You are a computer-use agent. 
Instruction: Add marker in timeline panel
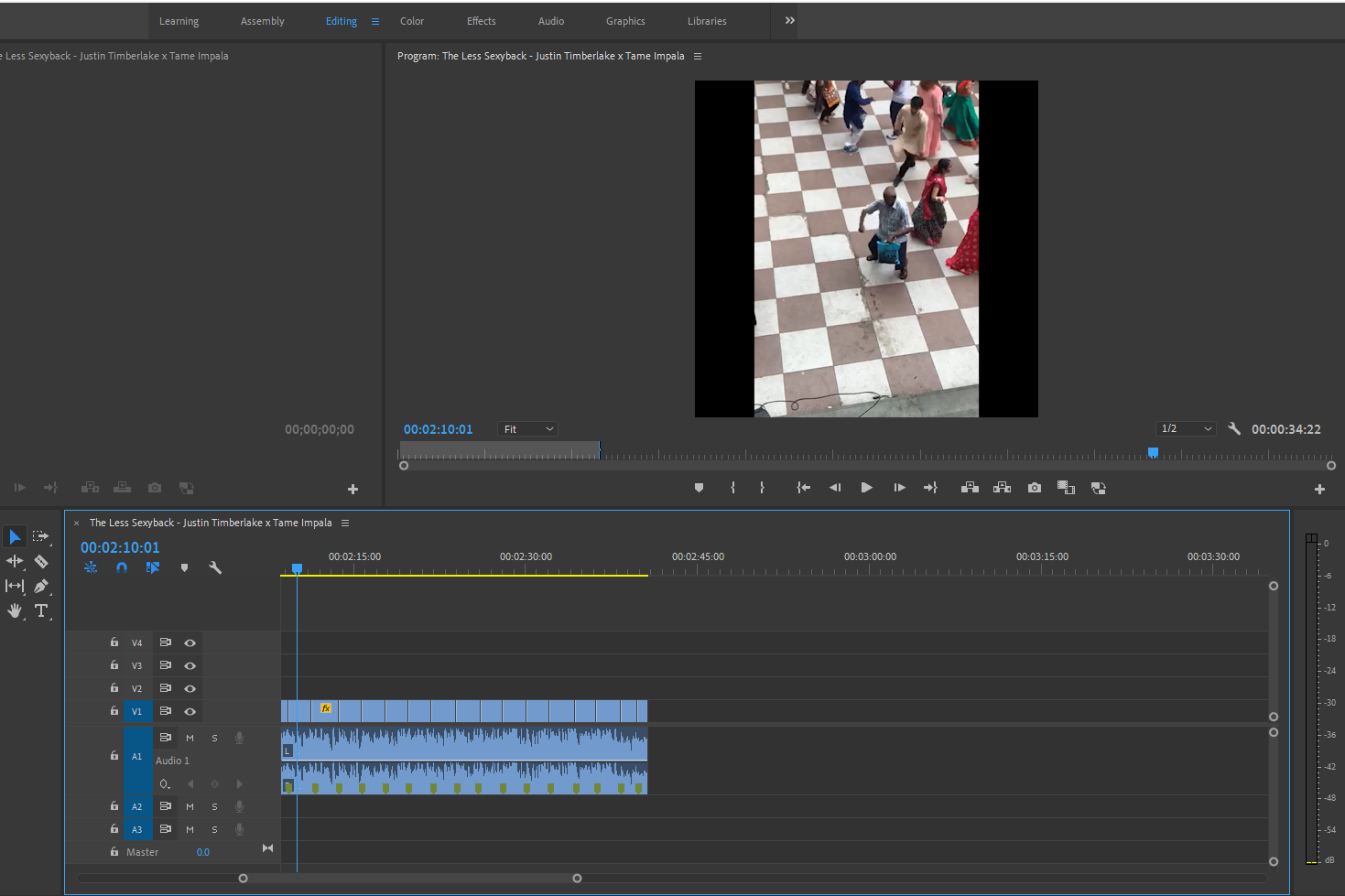coord(184,567)
